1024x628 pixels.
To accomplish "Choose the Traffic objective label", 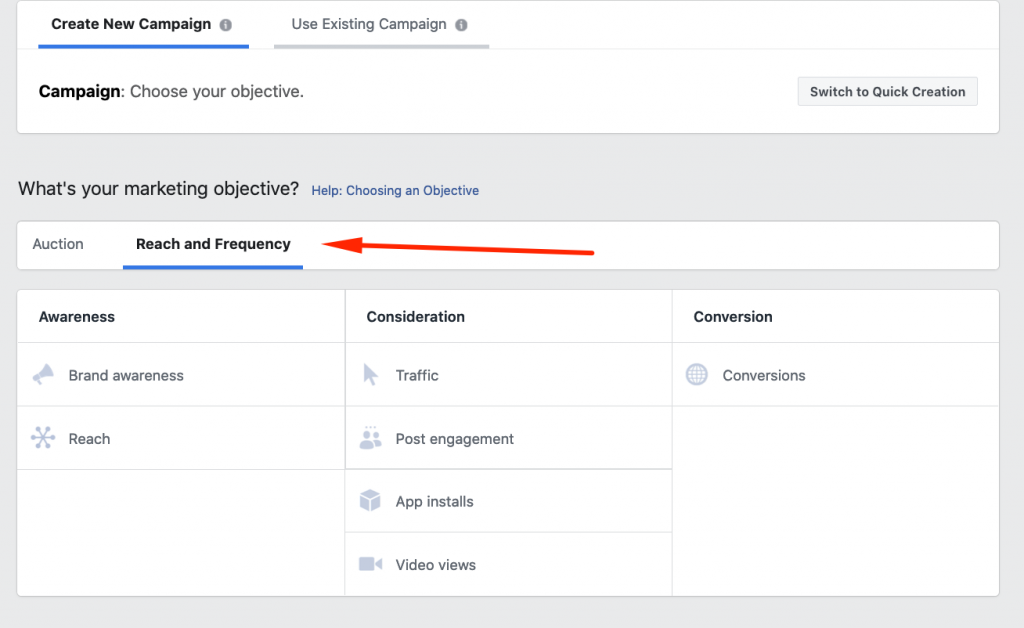I will pyautogui.click(x=417, y=375).
